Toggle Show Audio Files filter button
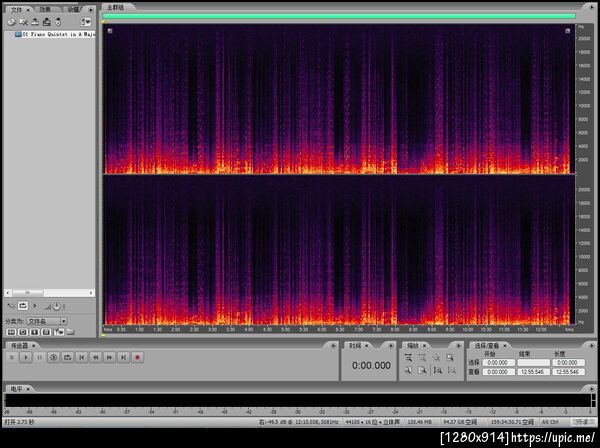 click(x=12, y=331)
